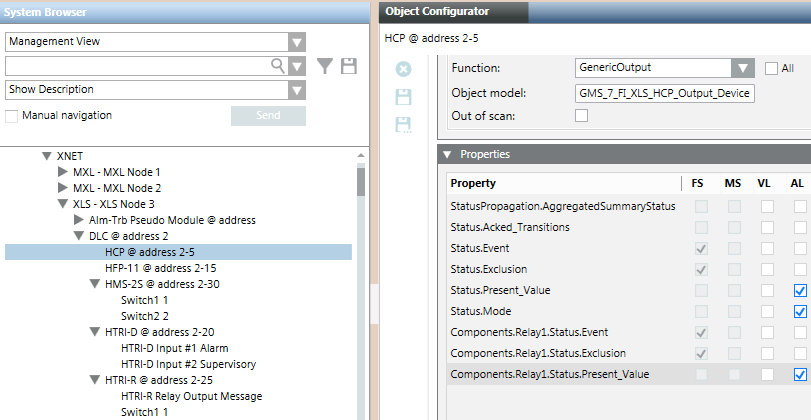Click the Object model text field

(x=664, y=94)
